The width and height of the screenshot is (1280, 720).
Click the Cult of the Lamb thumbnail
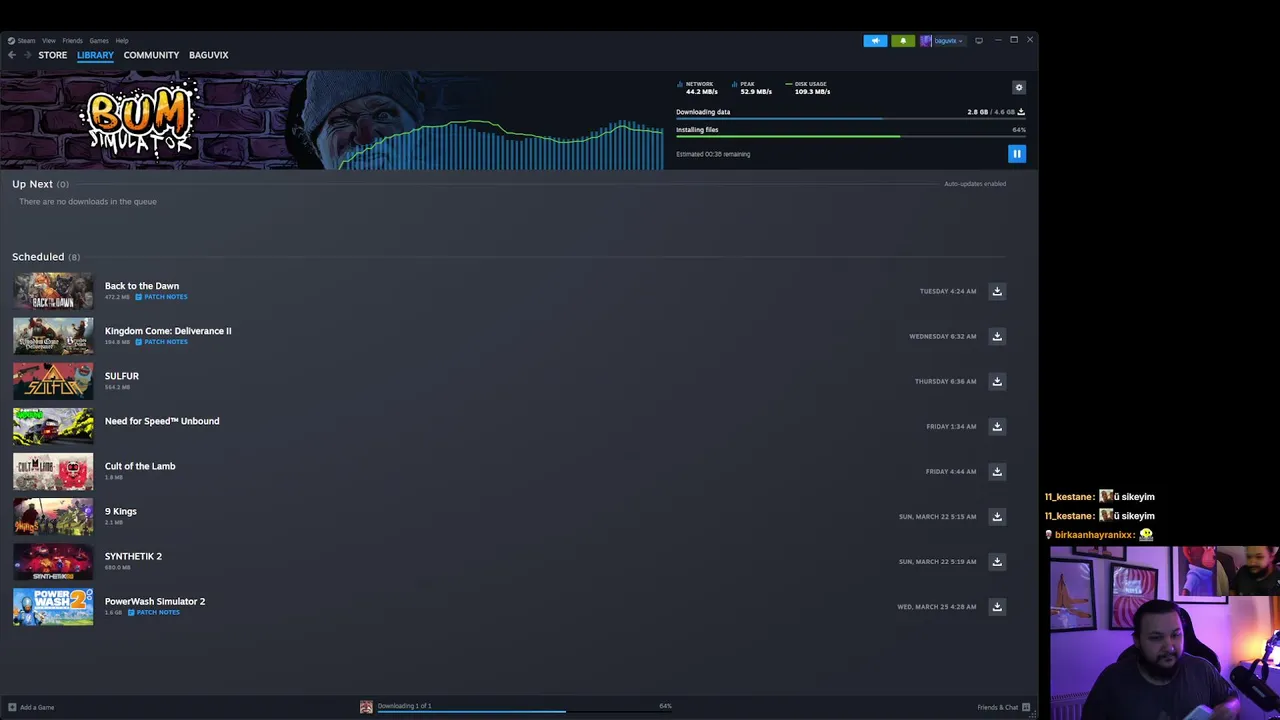(x=53, y=471)
